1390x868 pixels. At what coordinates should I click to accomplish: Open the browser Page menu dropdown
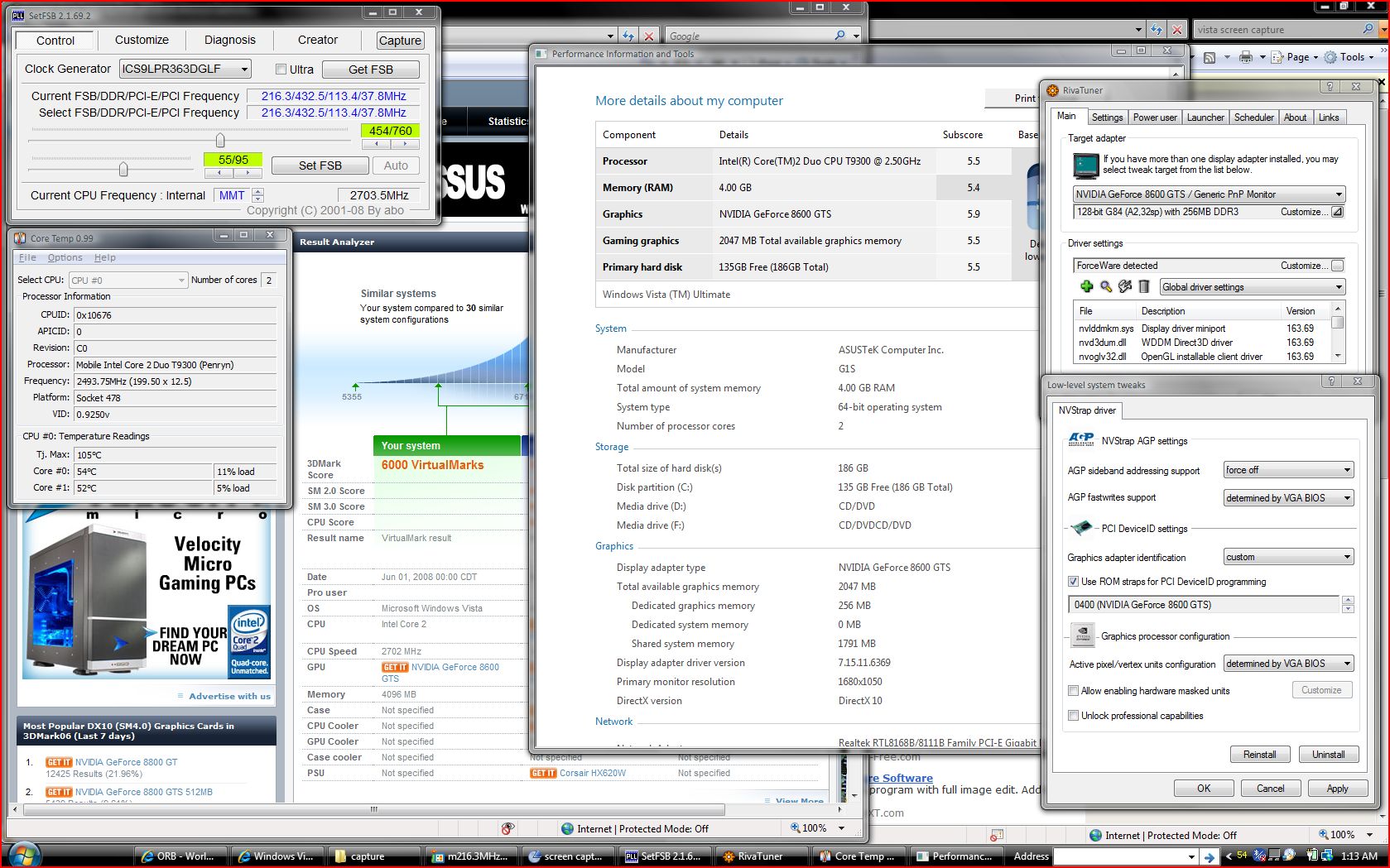(1295, 57)
